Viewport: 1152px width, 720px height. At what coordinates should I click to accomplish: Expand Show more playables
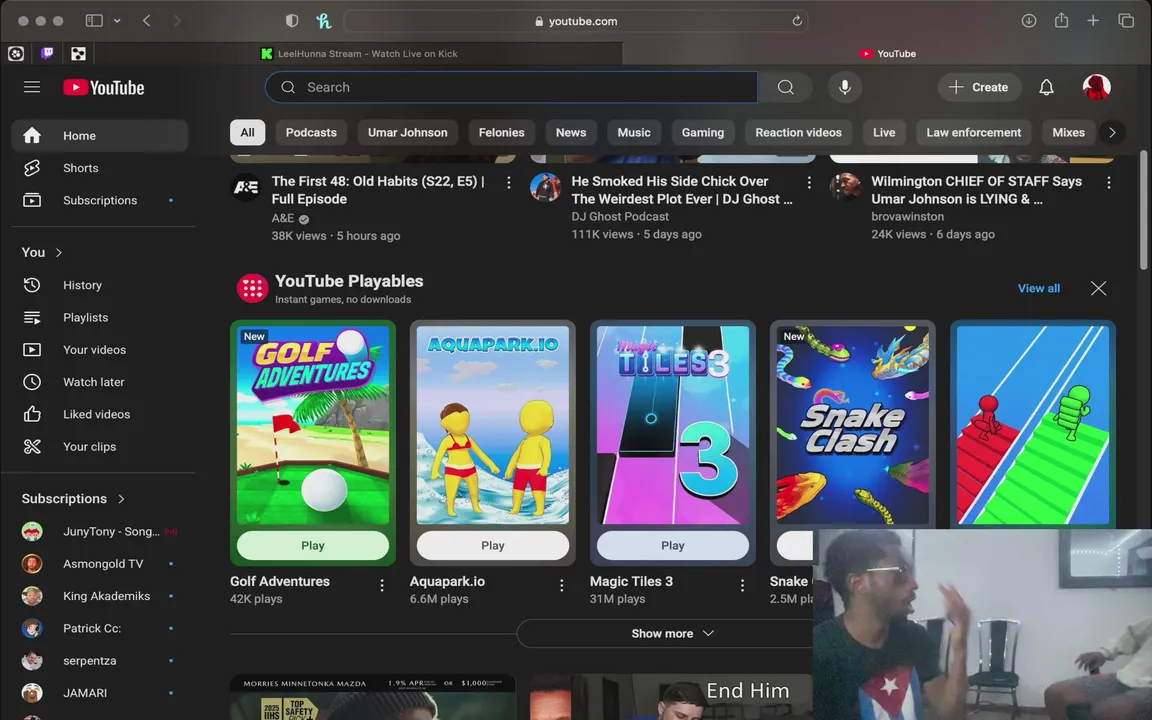tap(672, 633)
